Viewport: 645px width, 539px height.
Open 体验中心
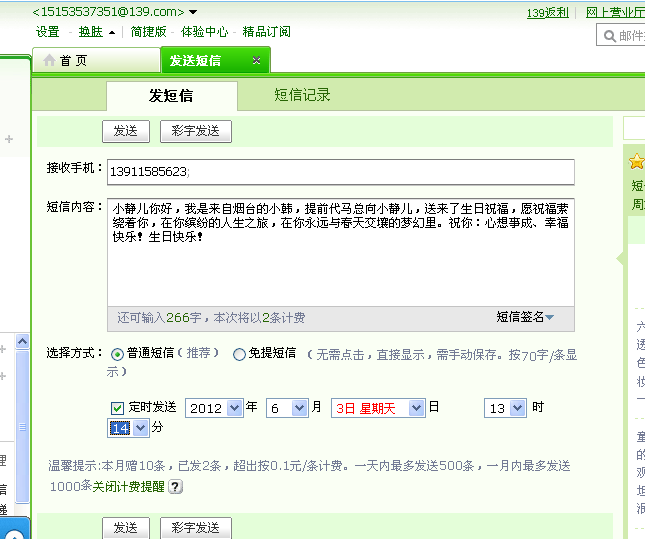[x=204, y=32]
